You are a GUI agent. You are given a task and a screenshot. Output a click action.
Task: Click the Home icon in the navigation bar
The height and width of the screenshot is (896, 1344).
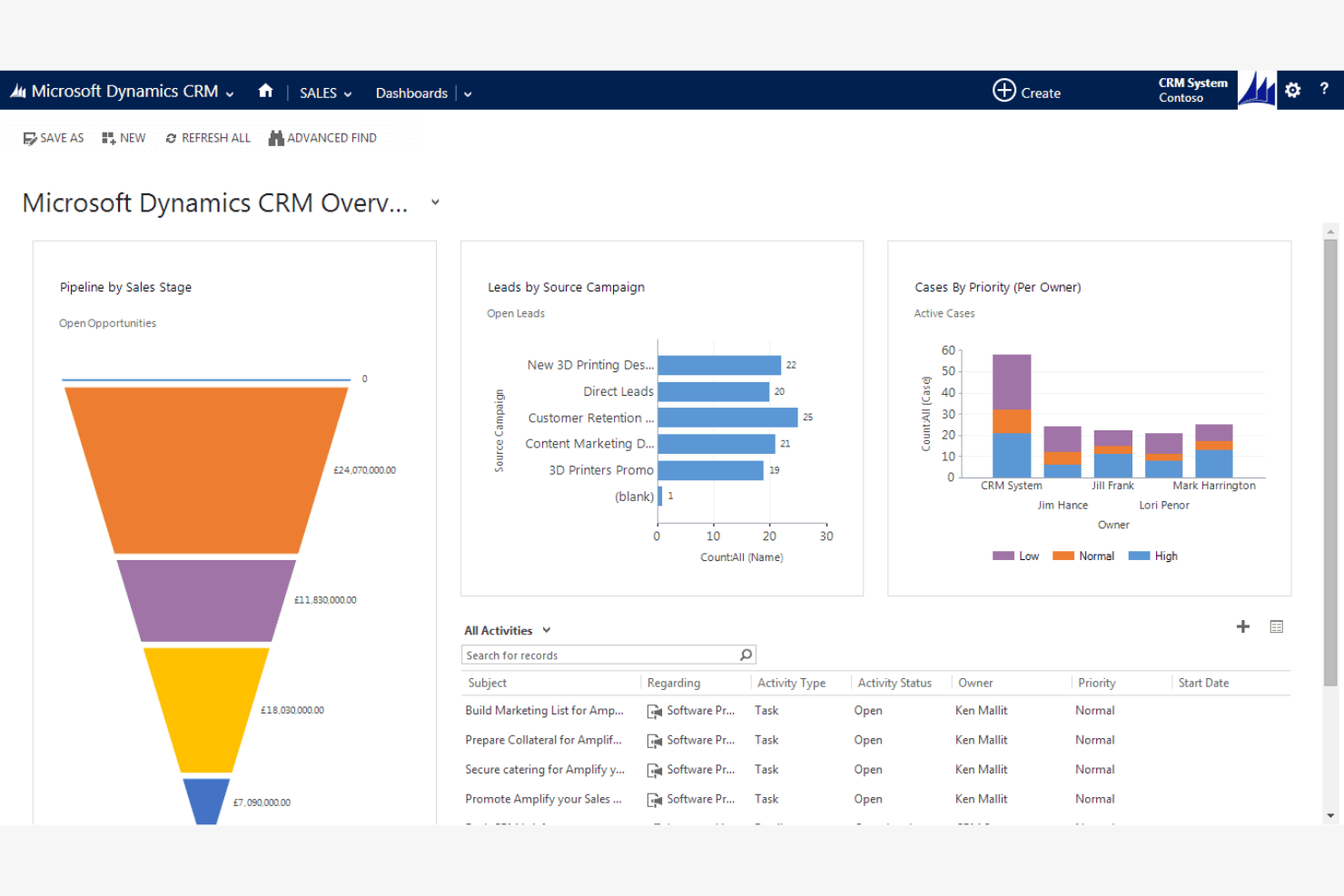pyautogui.click(x=265, y=91)
